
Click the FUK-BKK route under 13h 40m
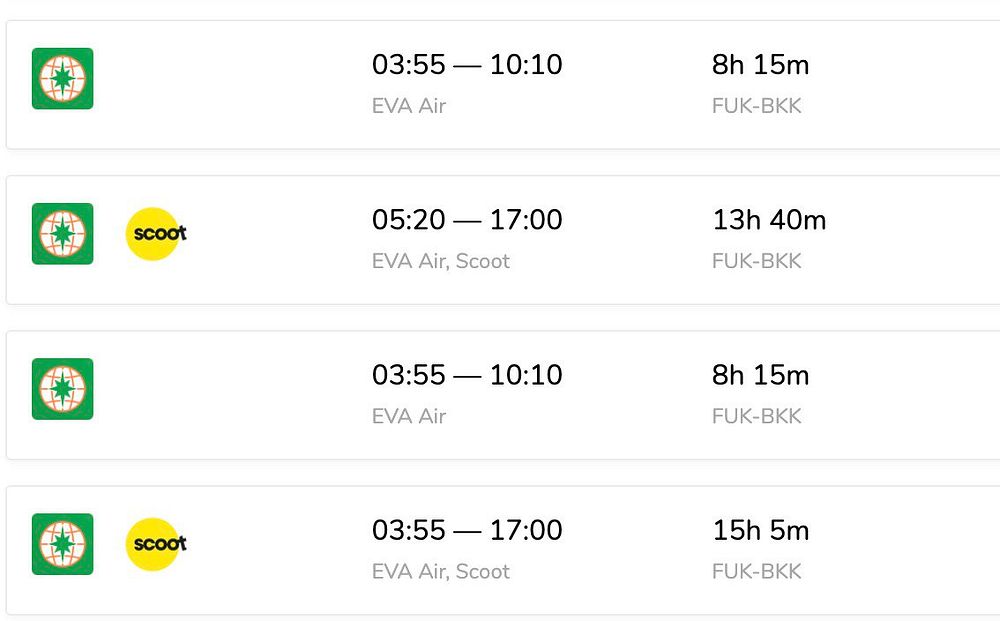click(756, 261)
